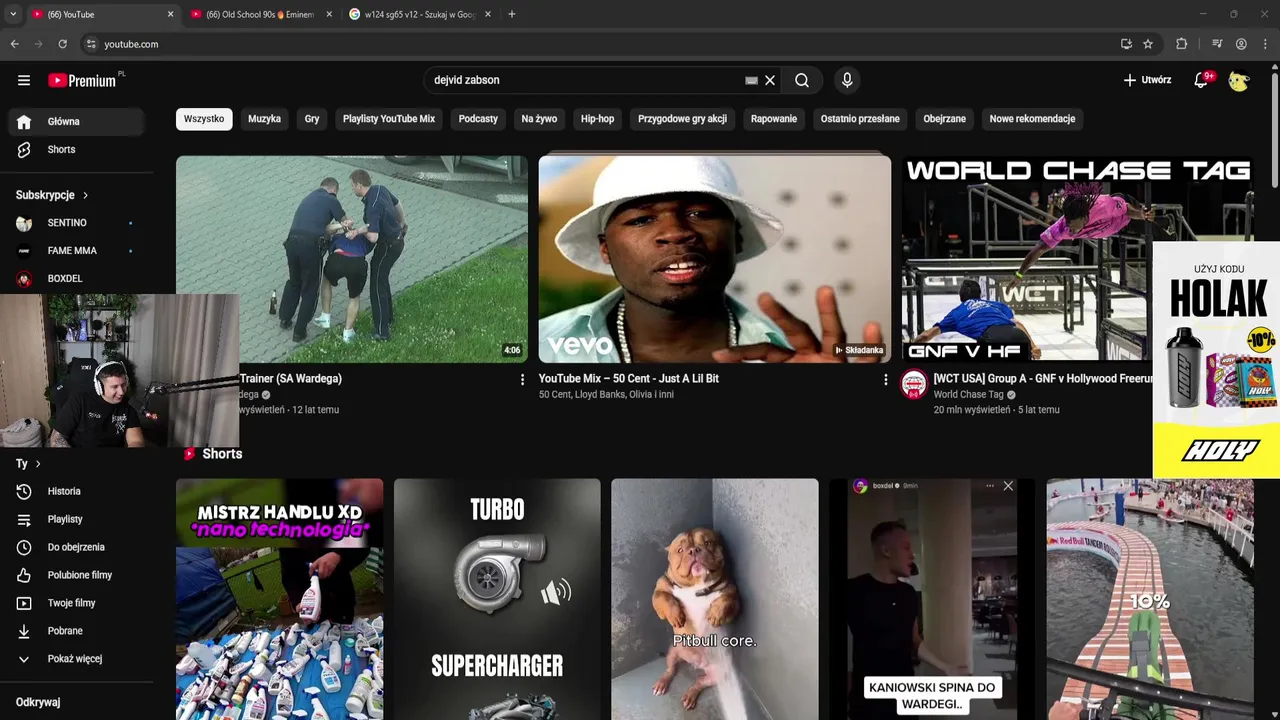1280x720 pixels.
Task: Open Pobrane downloads in sidebar
Action: click(x=78, y=631)
